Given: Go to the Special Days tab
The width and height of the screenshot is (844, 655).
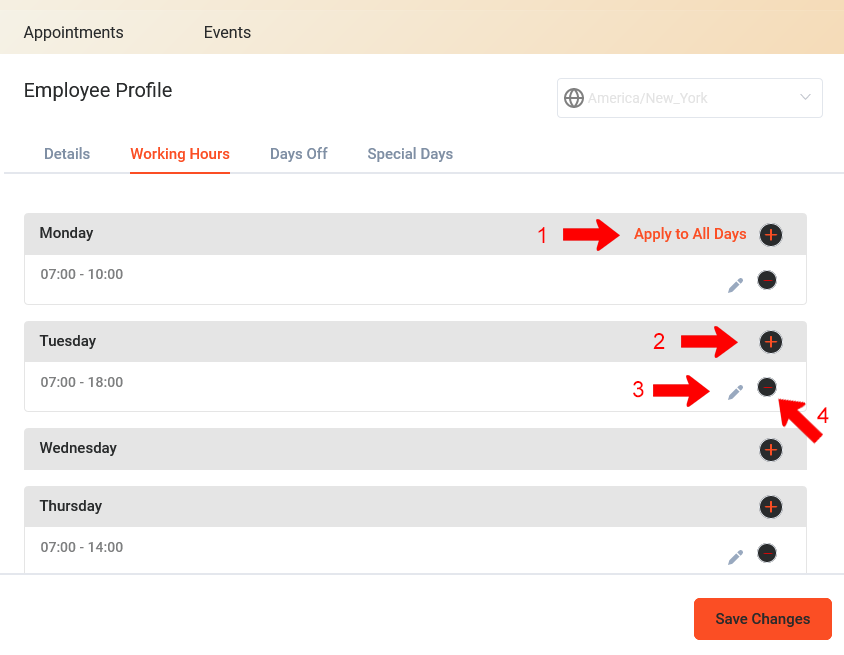Looking at the screenshot, I should click(410, 154).
